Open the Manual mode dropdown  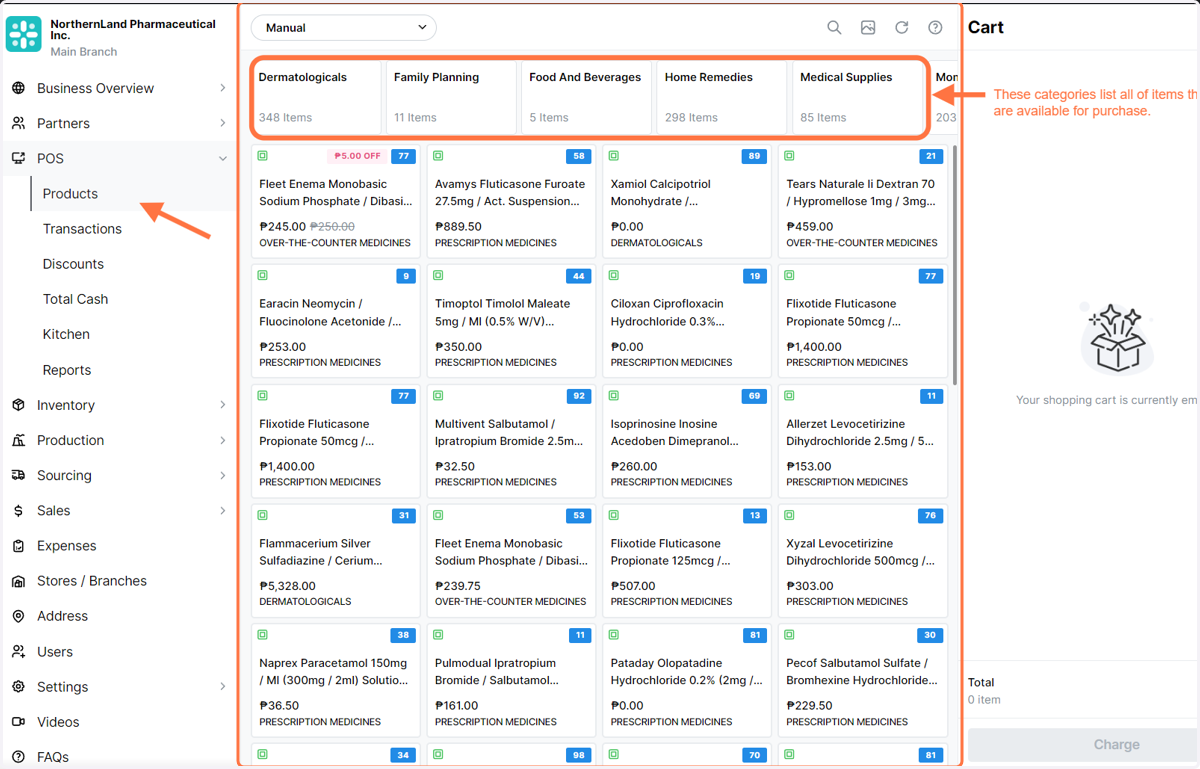pos(344,28)
